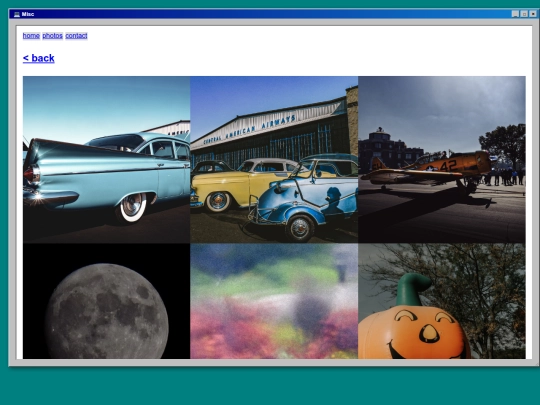Open the Central American Airways hangar photo
Screen dimensions: 540x405
click(x=274, y=159)
